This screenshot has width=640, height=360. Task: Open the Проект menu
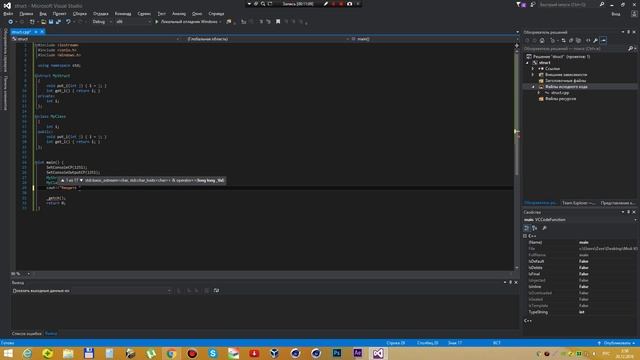tap(59, 13)
